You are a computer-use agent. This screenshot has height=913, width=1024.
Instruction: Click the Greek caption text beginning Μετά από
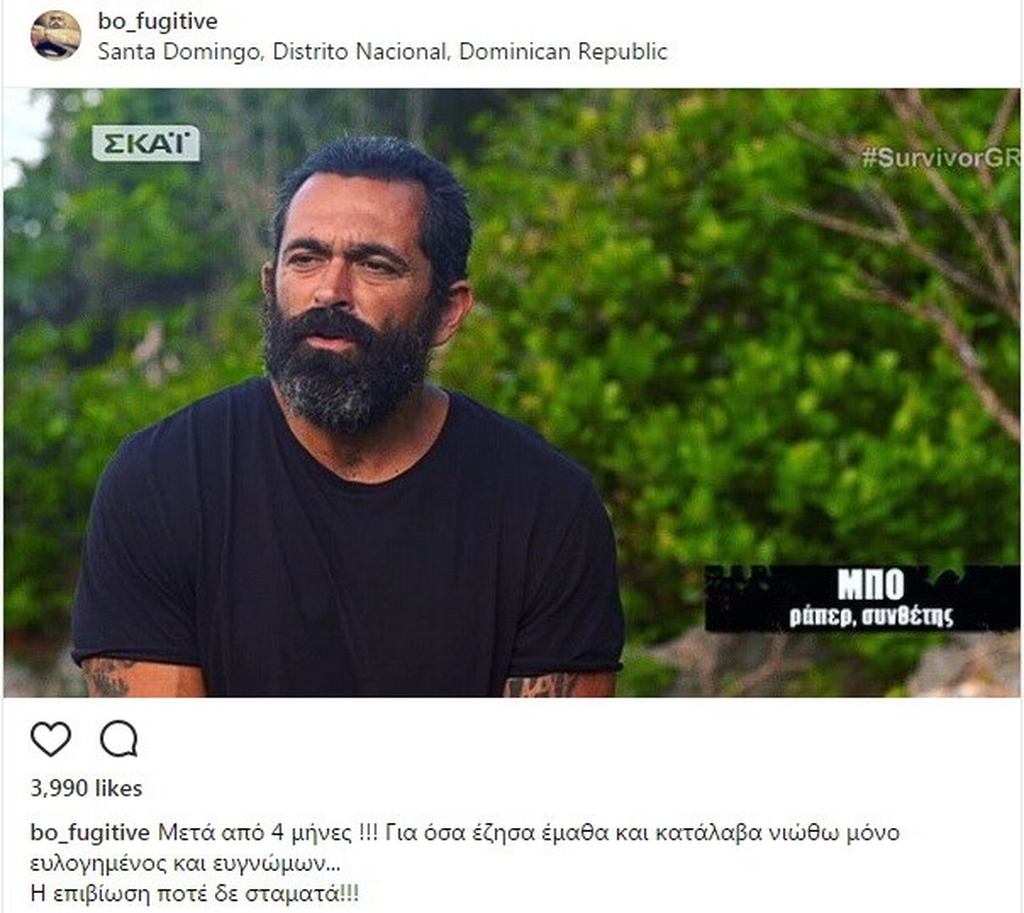tap(529, 833)
